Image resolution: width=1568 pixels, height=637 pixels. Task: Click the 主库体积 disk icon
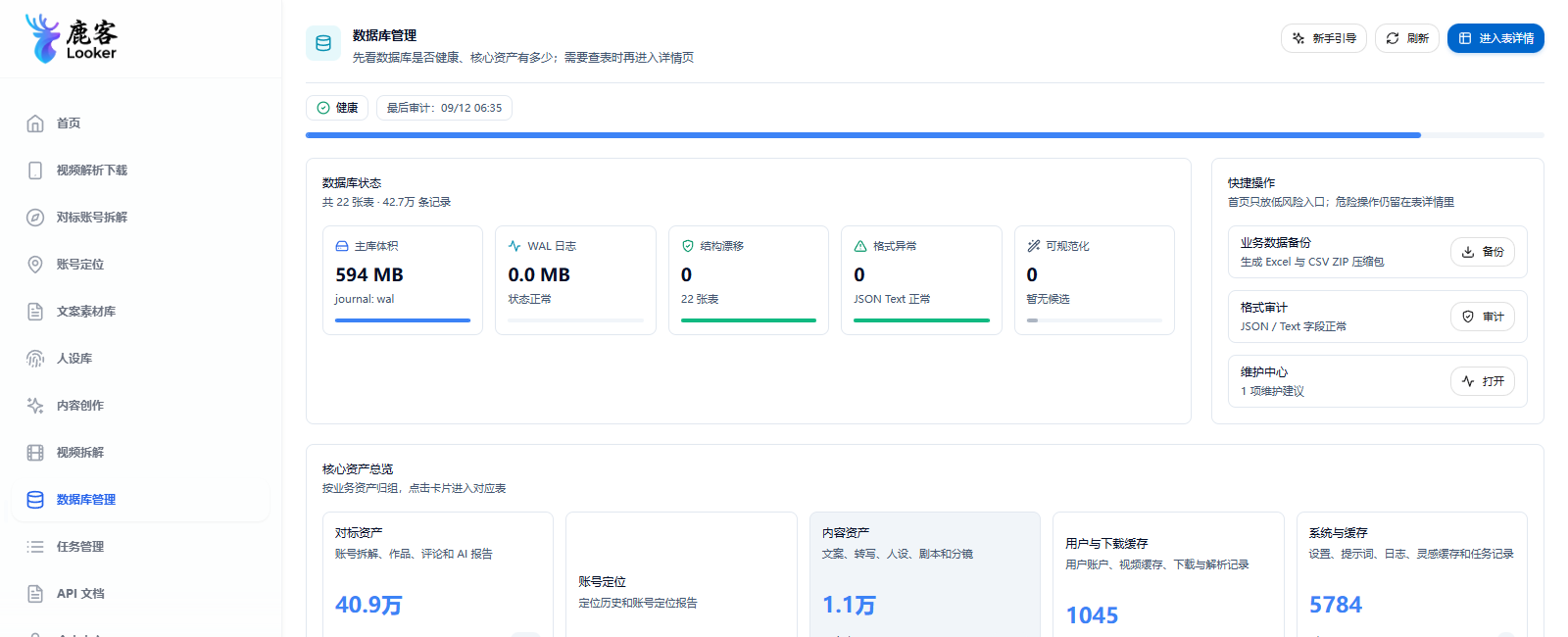(x=342, y=246)
